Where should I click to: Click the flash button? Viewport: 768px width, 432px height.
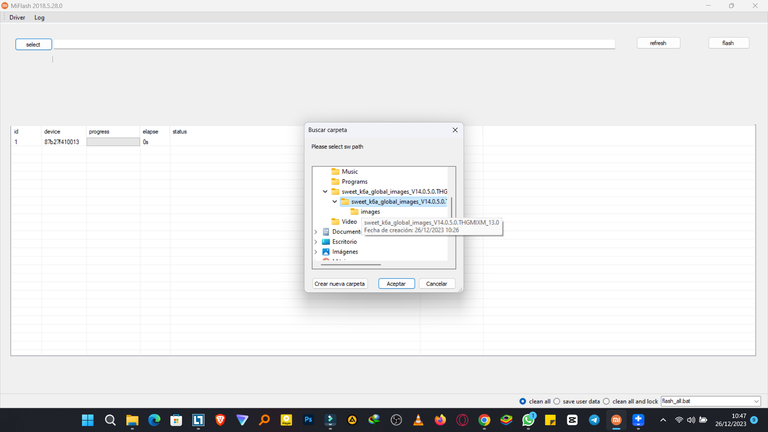pyautogui.click(x=728, y=43)
